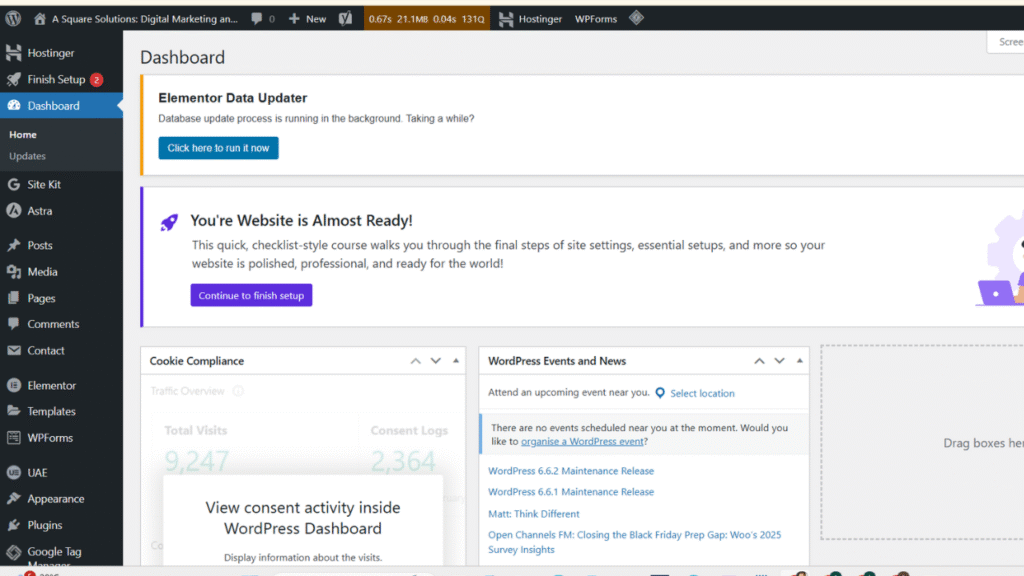Open the UAE menu item
This screenshot has width=1024, height=576.
pyautogui.click(x=61, y=473)
